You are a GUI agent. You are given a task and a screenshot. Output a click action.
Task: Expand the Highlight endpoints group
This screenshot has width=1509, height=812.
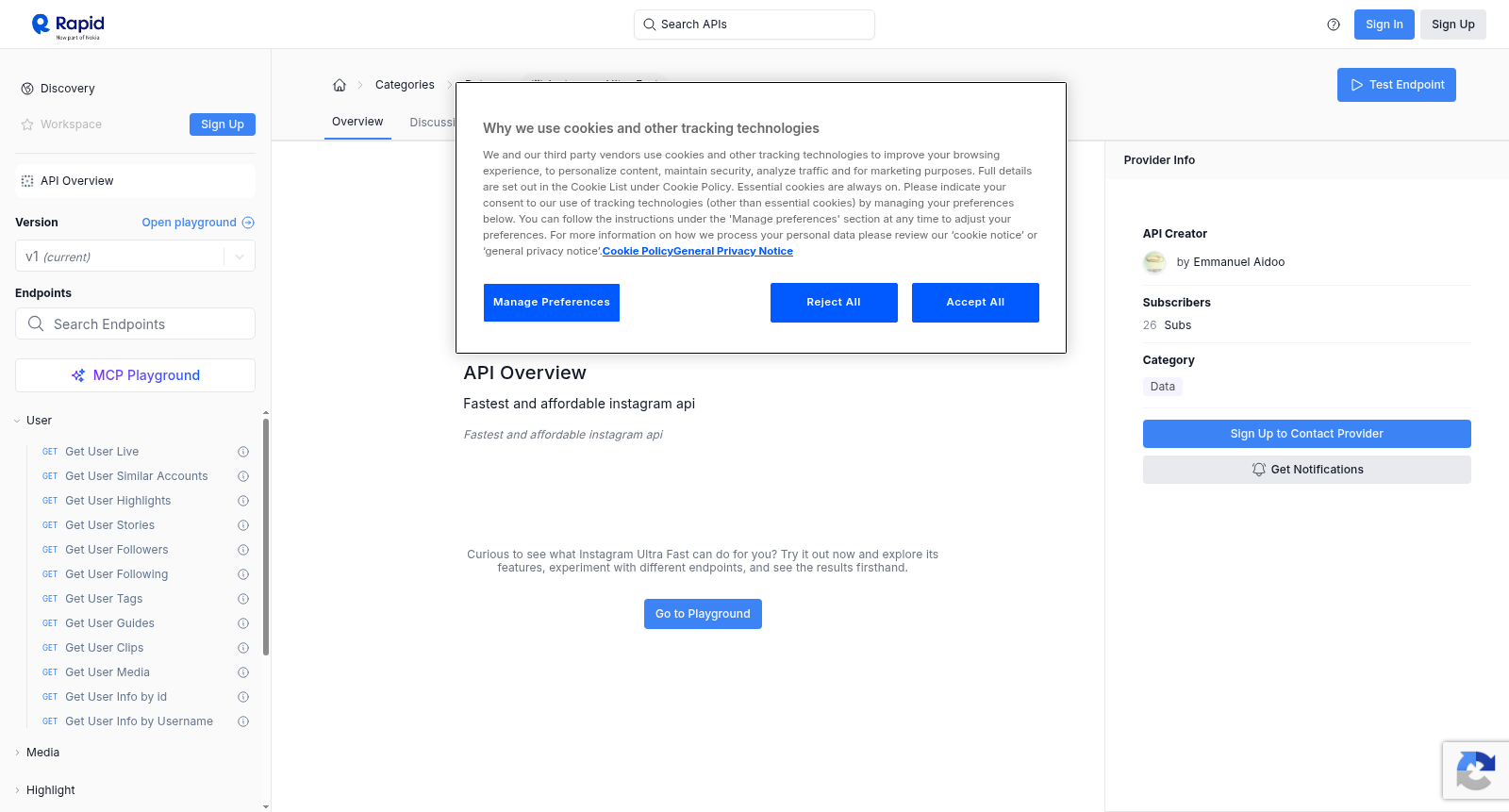tap(50, 790)
